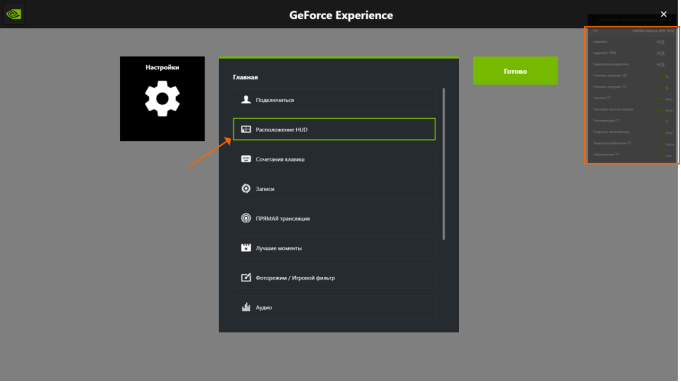Click the Записи recording icon

click(246, 188)
